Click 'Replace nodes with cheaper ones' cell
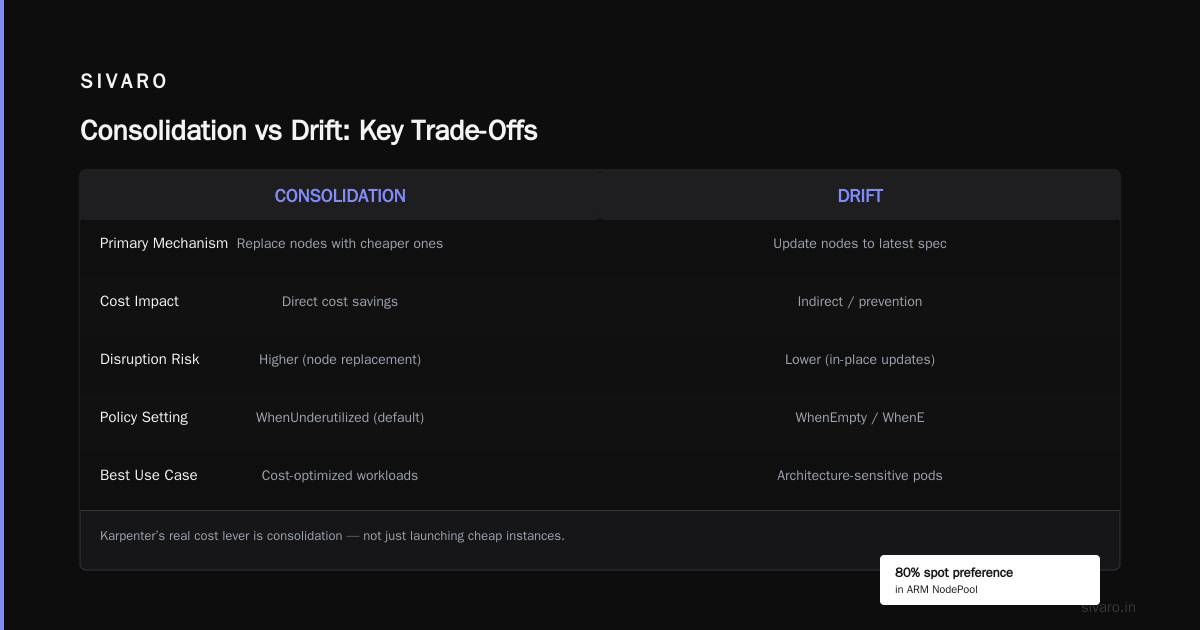 (x=340, y=243)
